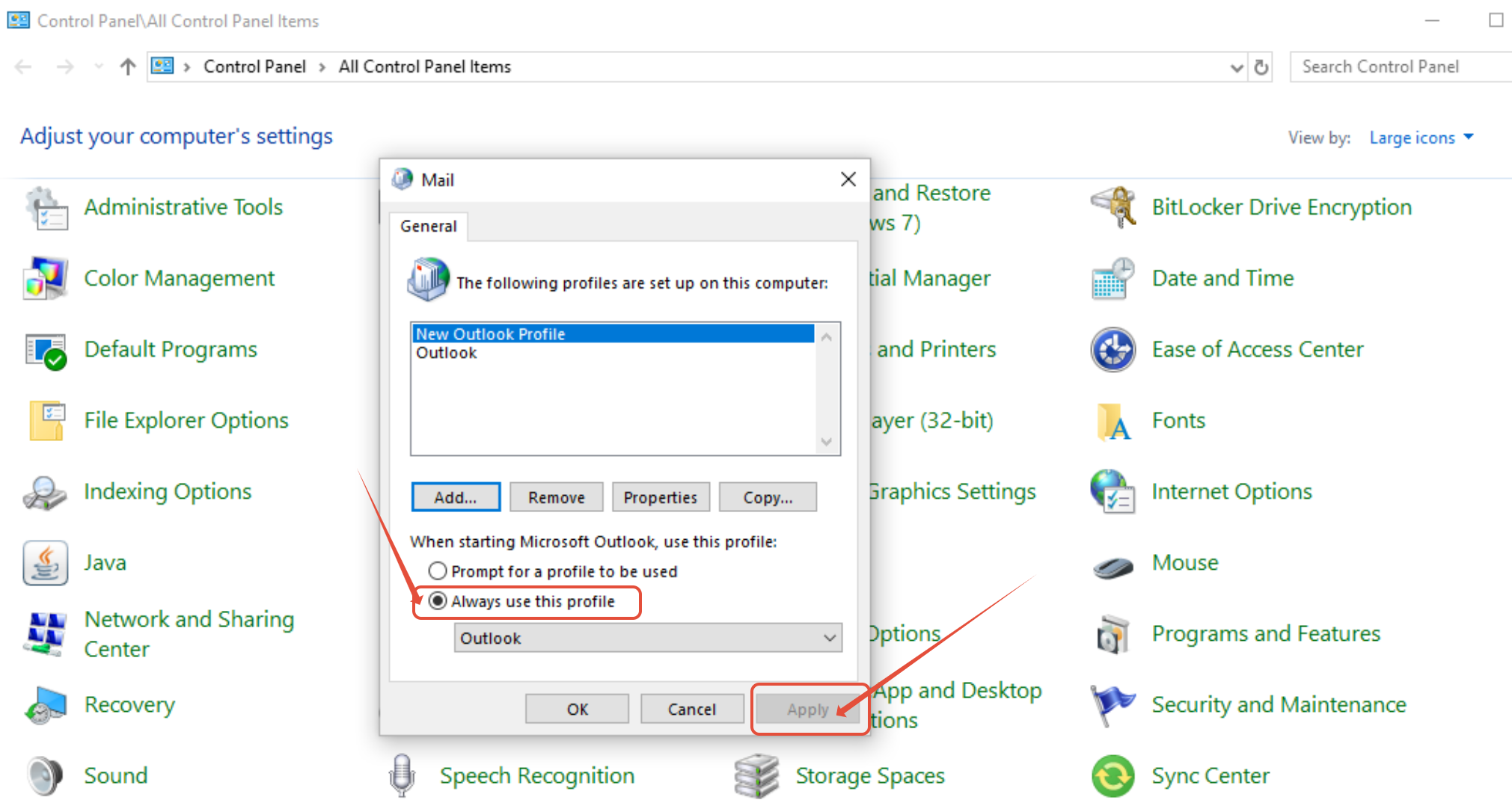Open the Sync Center icon
The image size is (1512, 806).
1113,775
